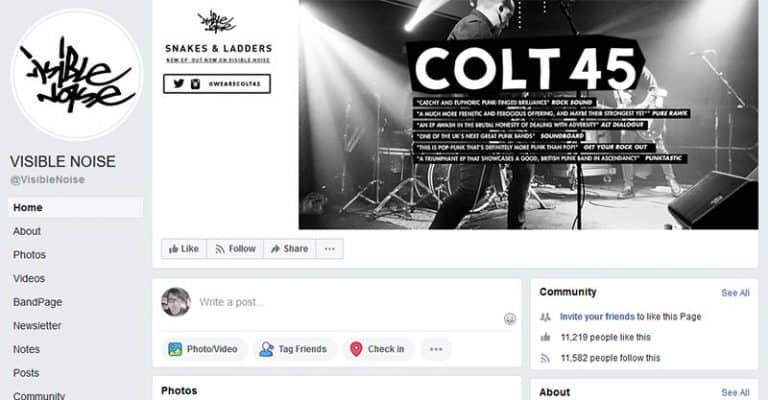Viewport: 768px width, 400px height.
Task: Go to Photos in the sidebar
Action: (29, 255)
